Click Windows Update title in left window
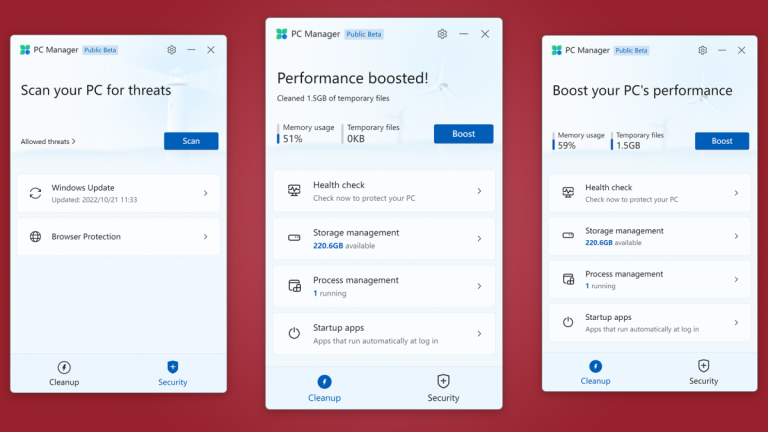This screenshot has width=768, height=432. (x=83, y=188)
